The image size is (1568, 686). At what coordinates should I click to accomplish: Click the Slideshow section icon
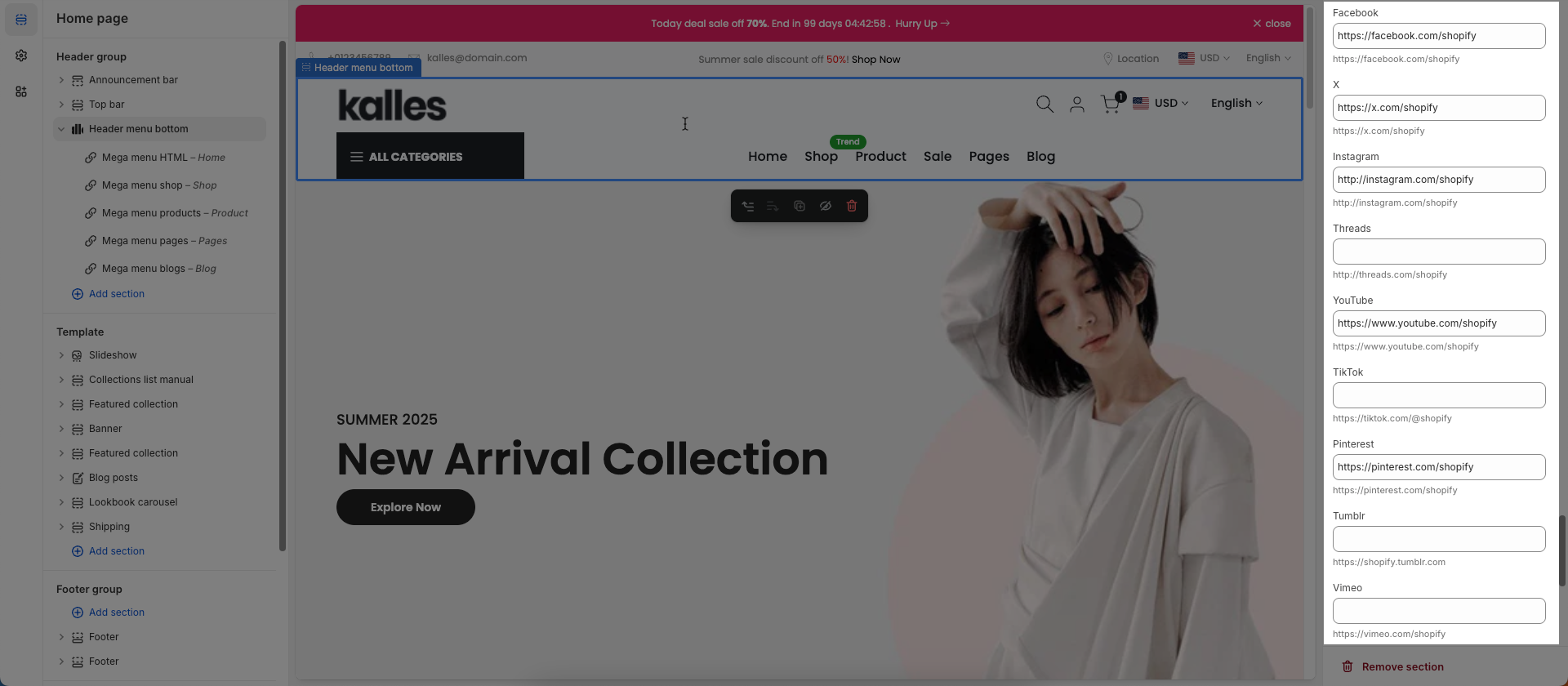[77, 355]
